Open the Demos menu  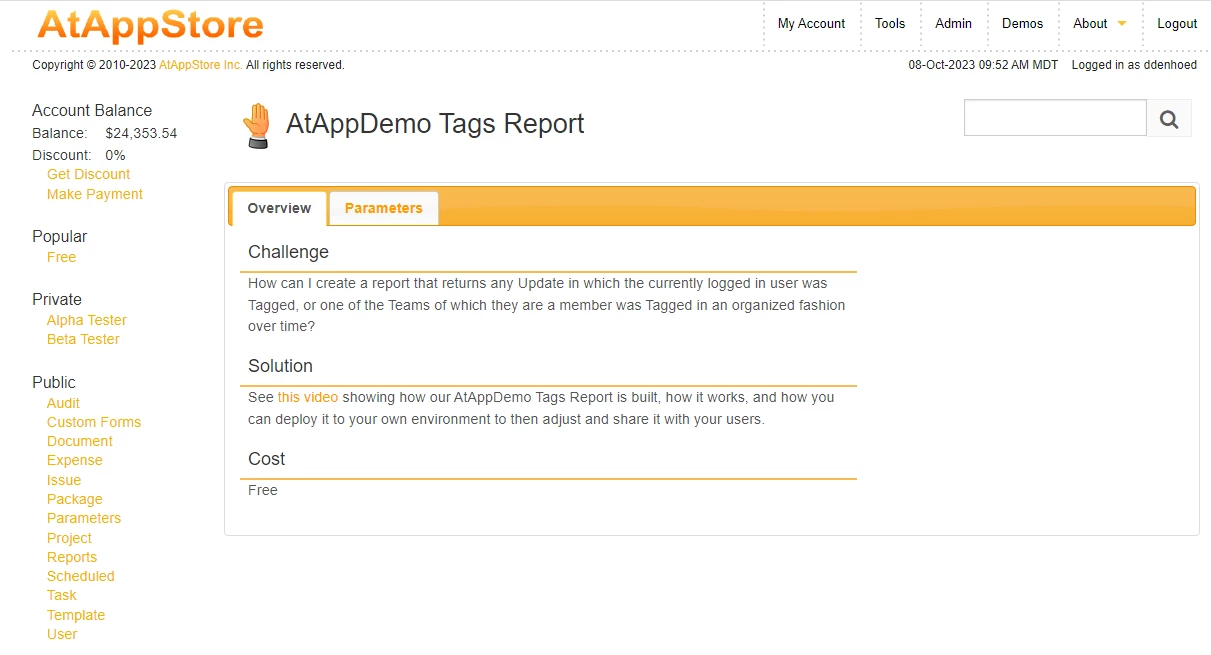click(1023, 24)
